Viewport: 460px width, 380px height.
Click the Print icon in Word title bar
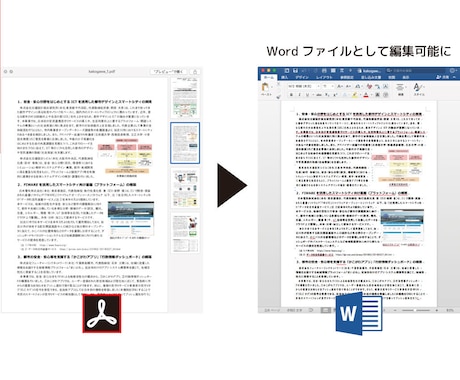pyautogui.click(x=324, y=71)
